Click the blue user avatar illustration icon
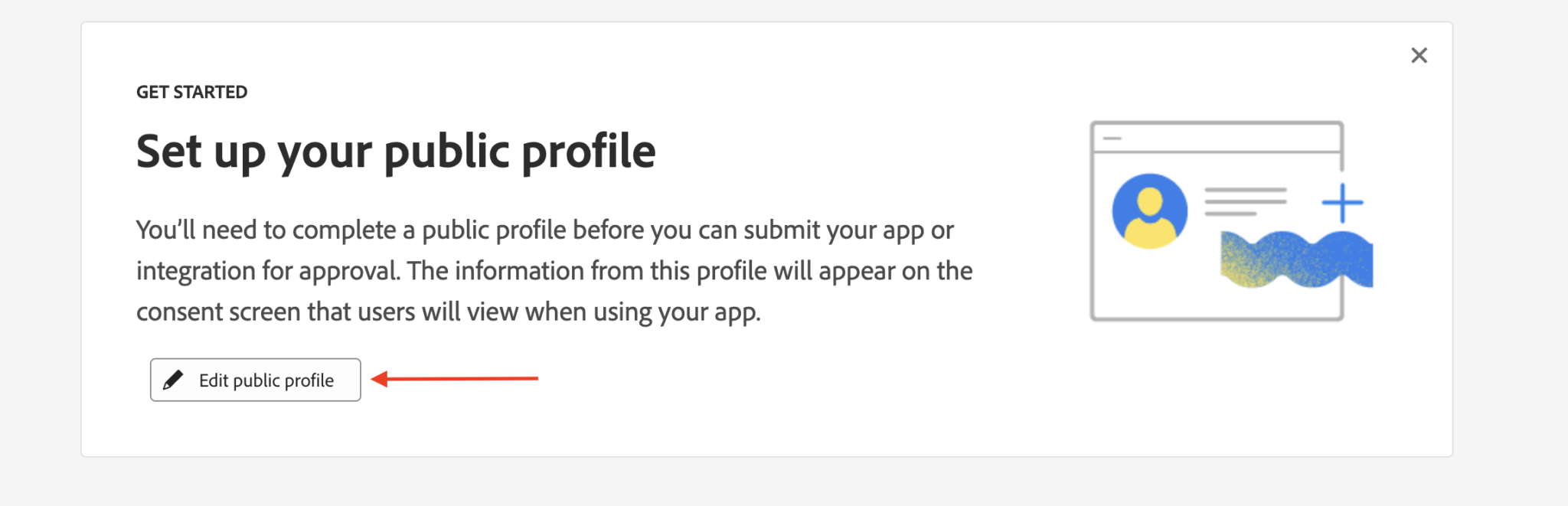Viewport: 1568px width, 506px height. (1149, 211)
